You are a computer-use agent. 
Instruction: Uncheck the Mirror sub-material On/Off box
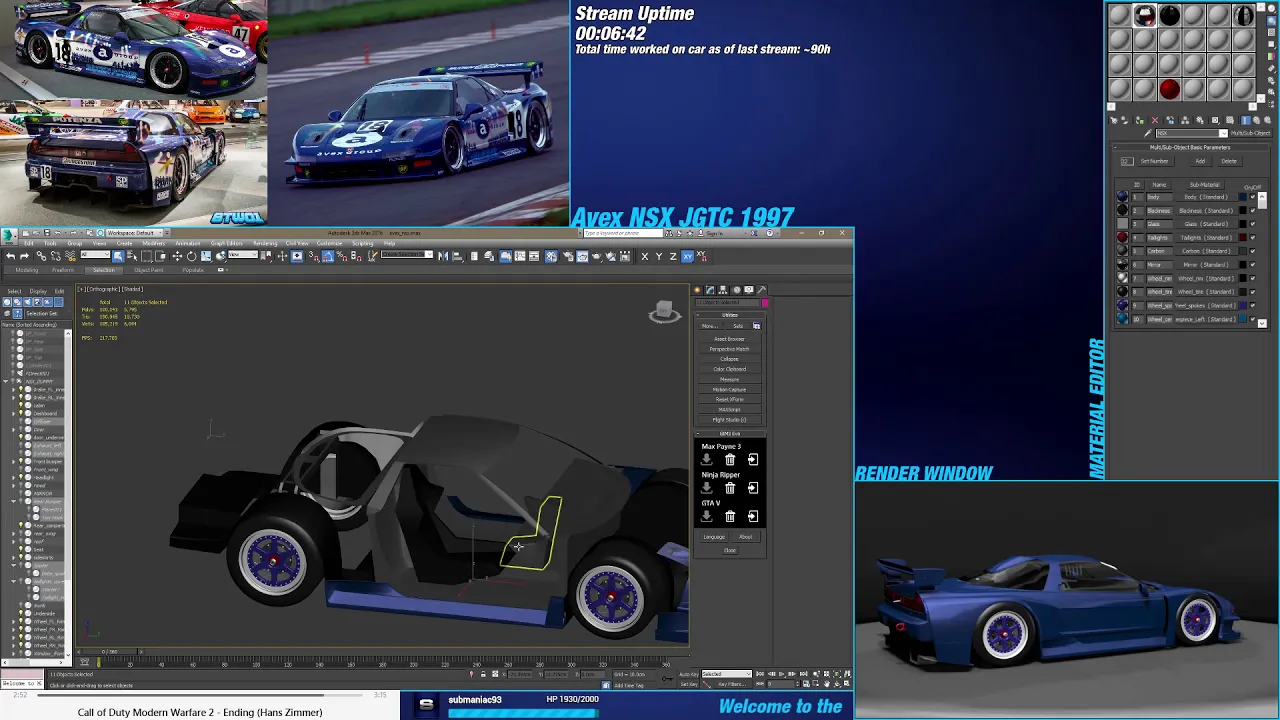point(1253,265)
